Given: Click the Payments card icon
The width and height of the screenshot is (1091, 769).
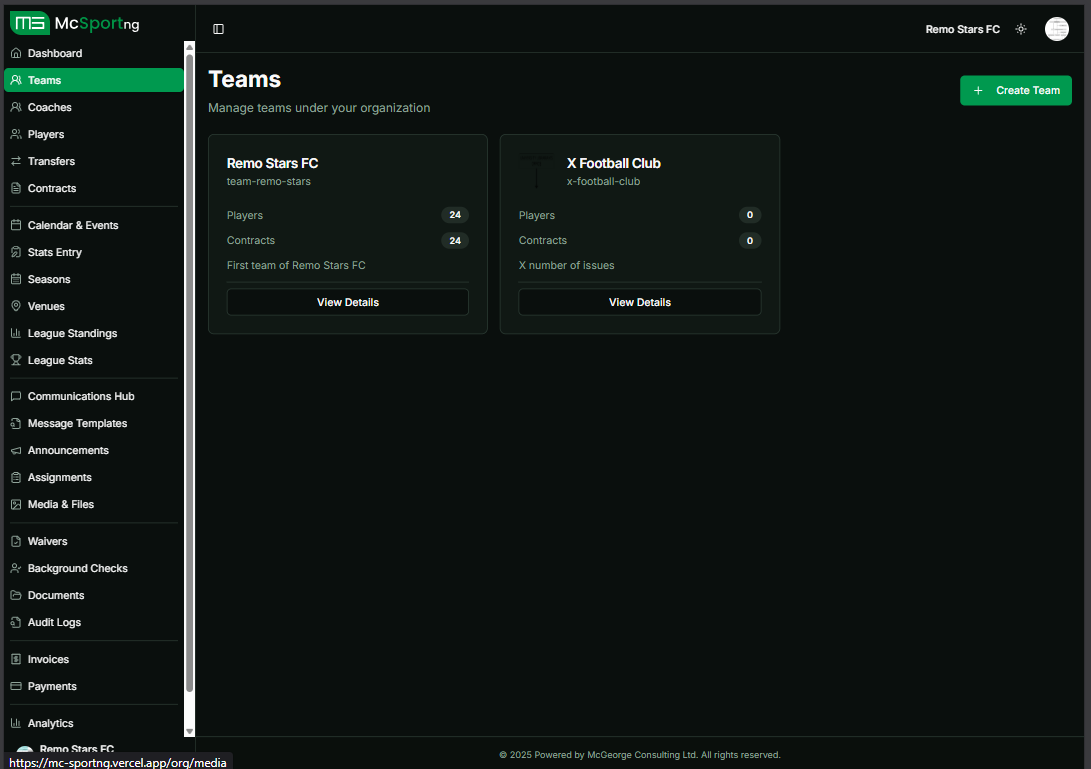Looking at the screenshot, I should (16, 686).
